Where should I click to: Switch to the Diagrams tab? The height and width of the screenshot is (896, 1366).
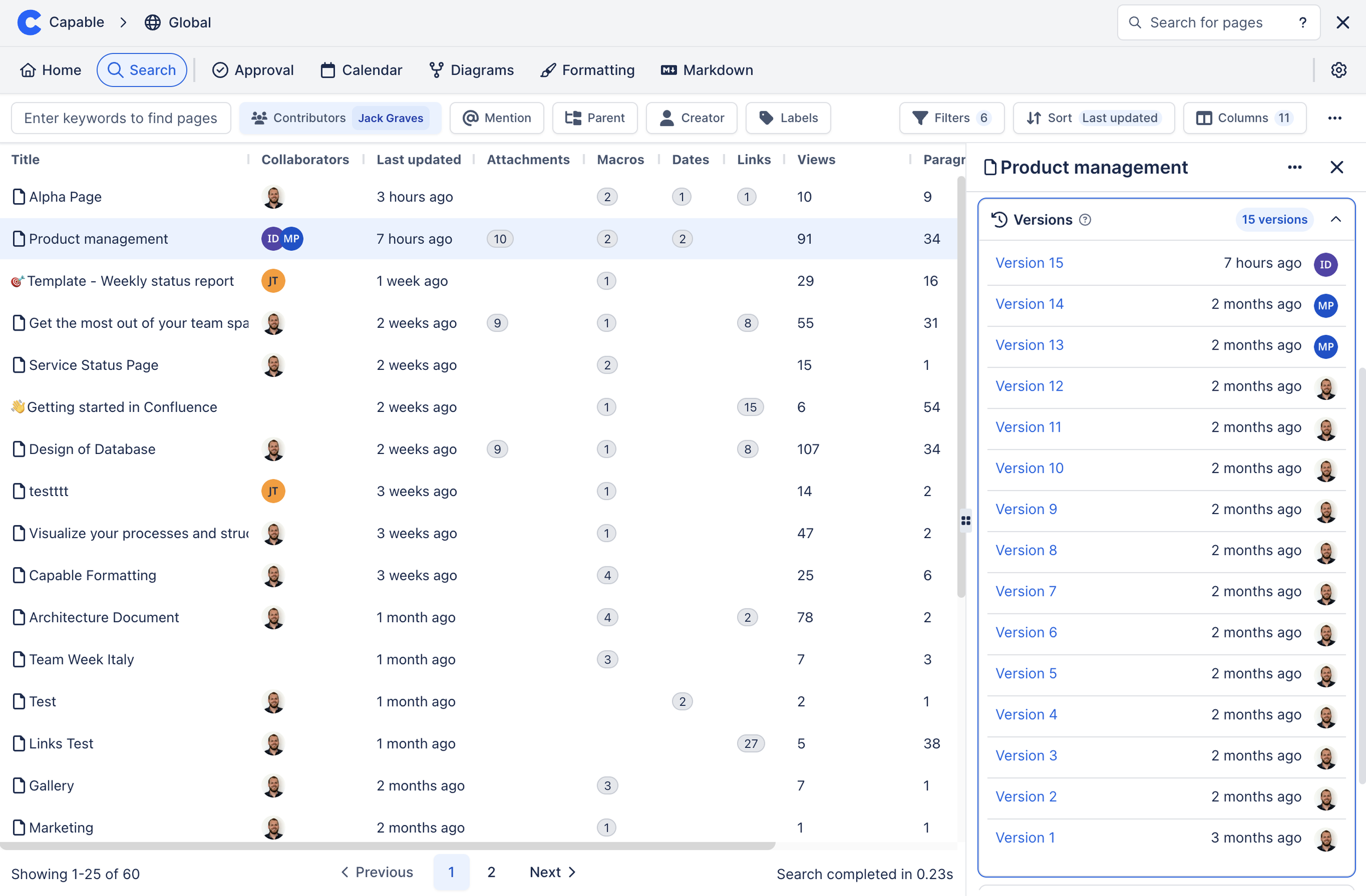pos(471,70)
